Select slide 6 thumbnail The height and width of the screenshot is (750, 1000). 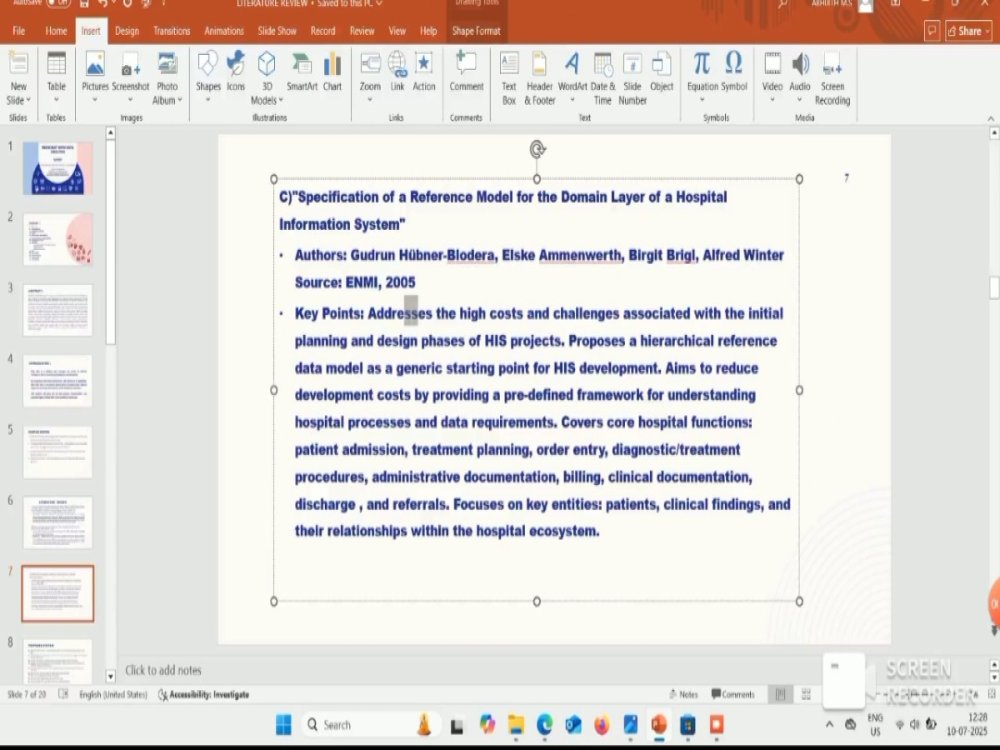coord(57,522)
